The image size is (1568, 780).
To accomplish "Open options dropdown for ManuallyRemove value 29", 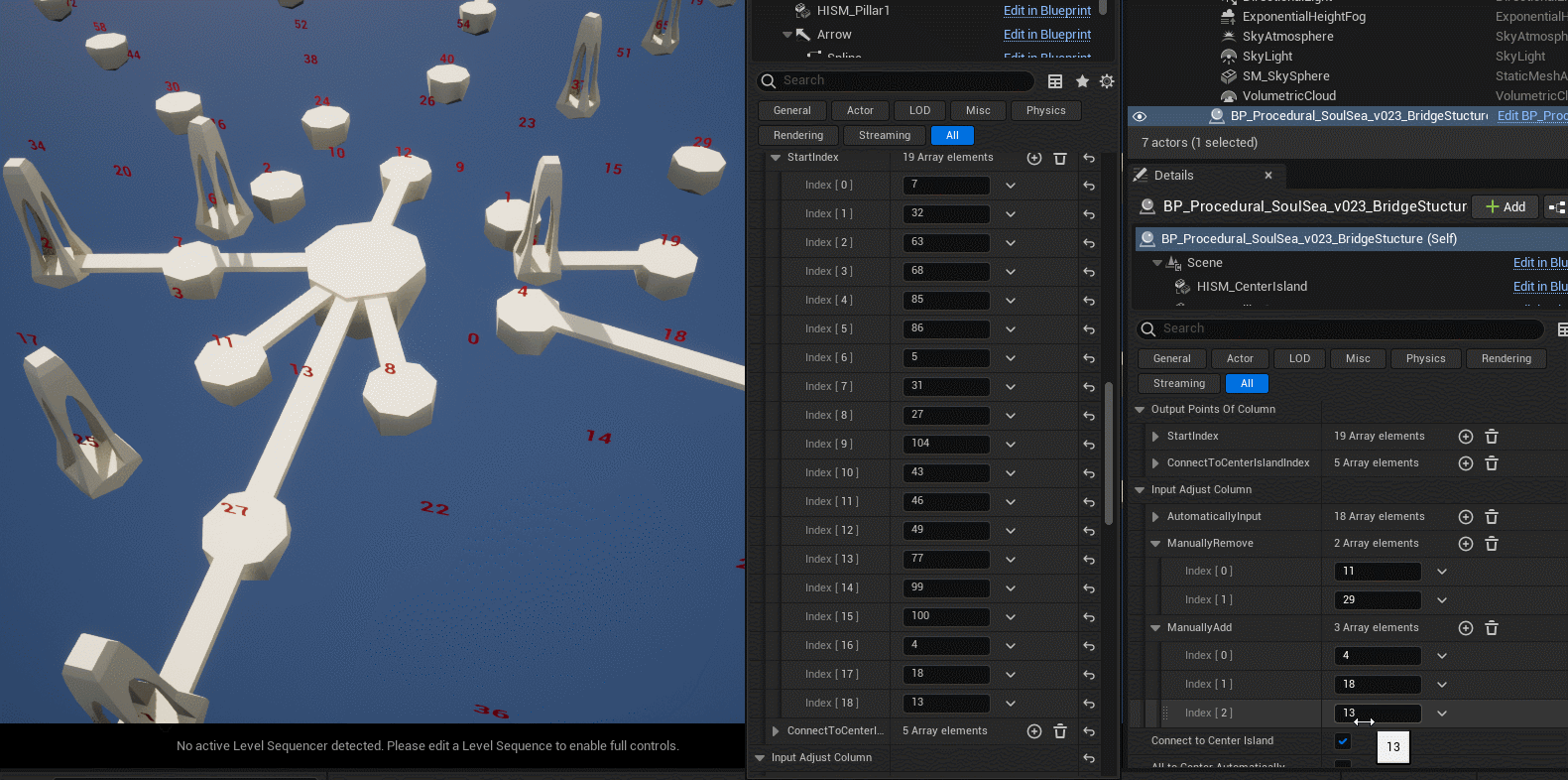I will click(1442, 600).
